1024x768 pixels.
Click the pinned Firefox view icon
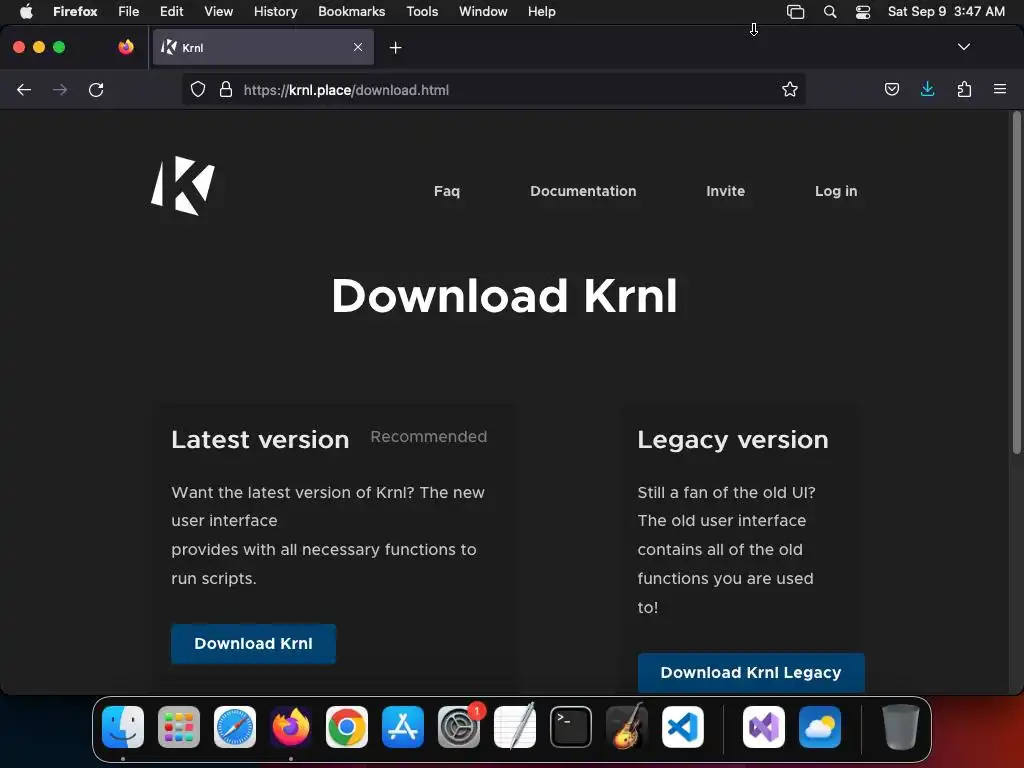pyautogui.click(x=125, y=47)
